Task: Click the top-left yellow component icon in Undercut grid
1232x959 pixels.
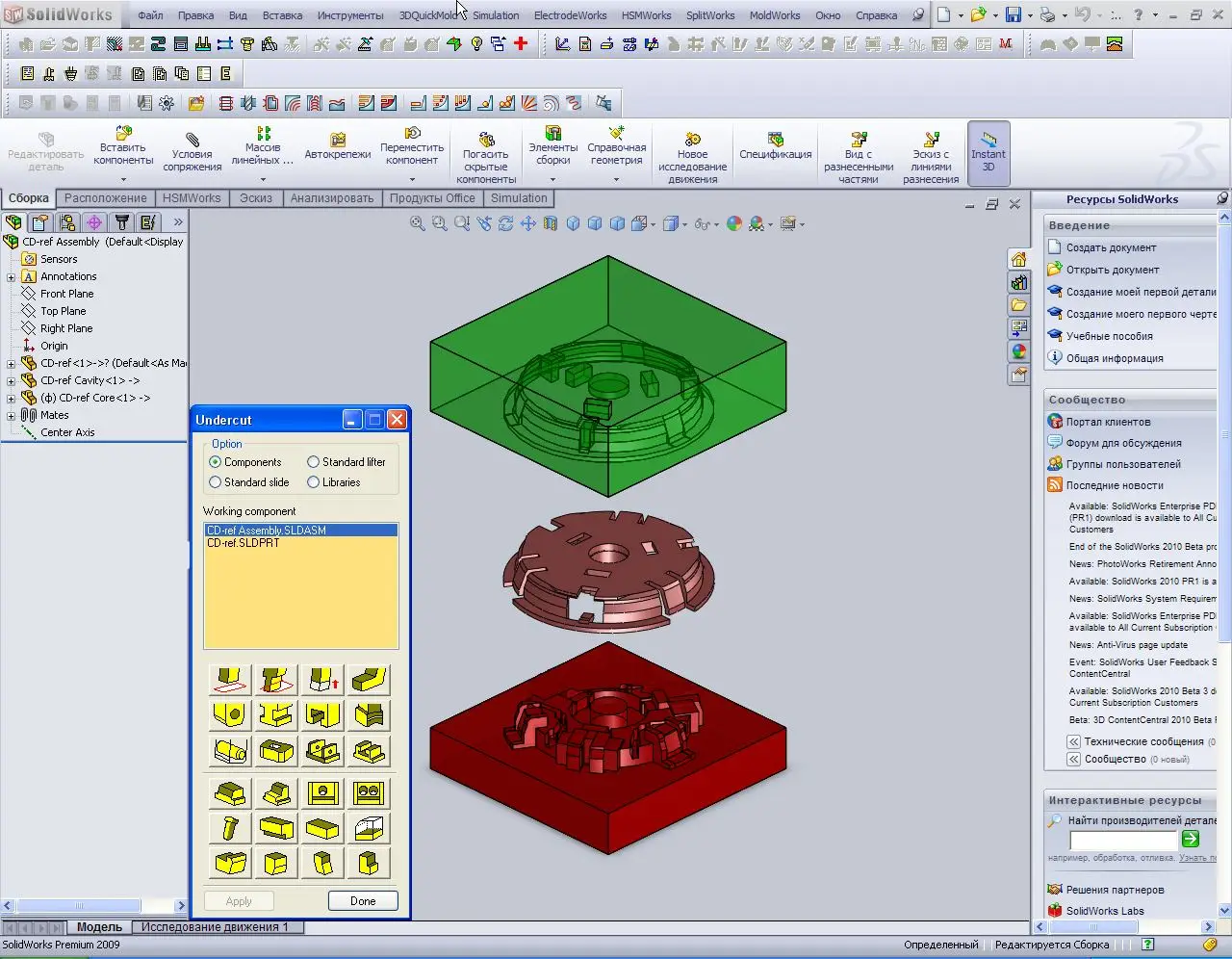Action: (230, 681)
